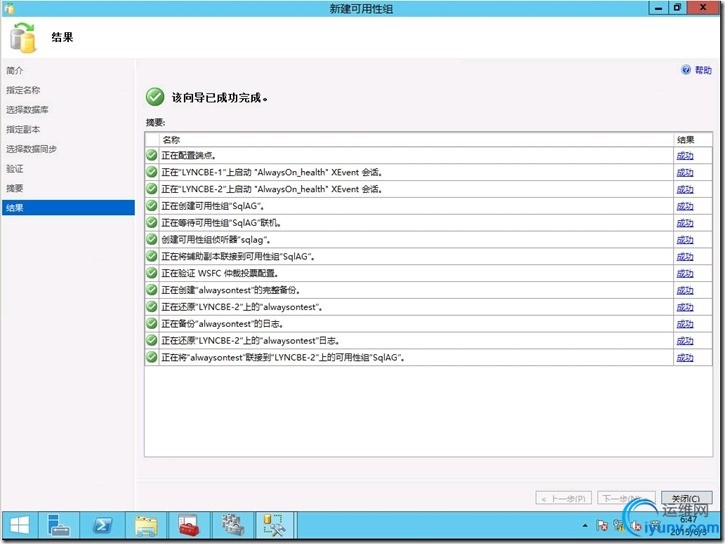725x544 pixels.
Task: Open 成功 link for LYNCBE-1 XEvent row
Action: pos(685,172)
